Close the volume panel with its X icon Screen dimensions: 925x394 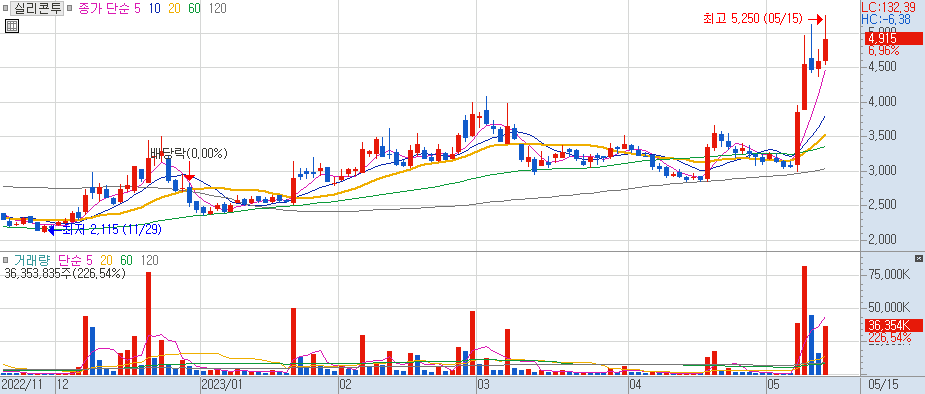[x=918, y=258]
